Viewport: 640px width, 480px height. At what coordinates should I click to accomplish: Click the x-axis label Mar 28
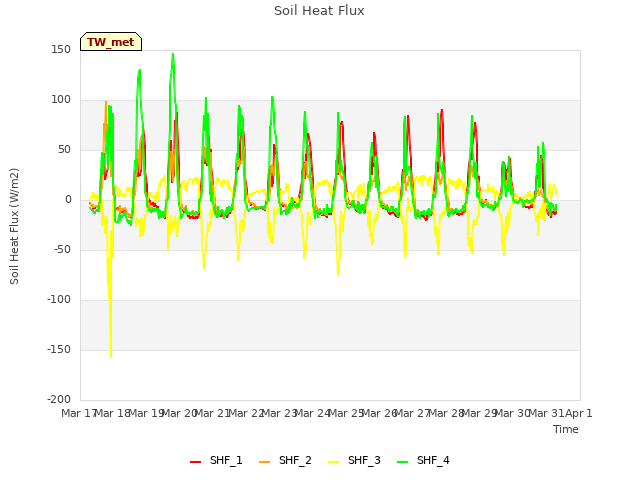(446, 413)
